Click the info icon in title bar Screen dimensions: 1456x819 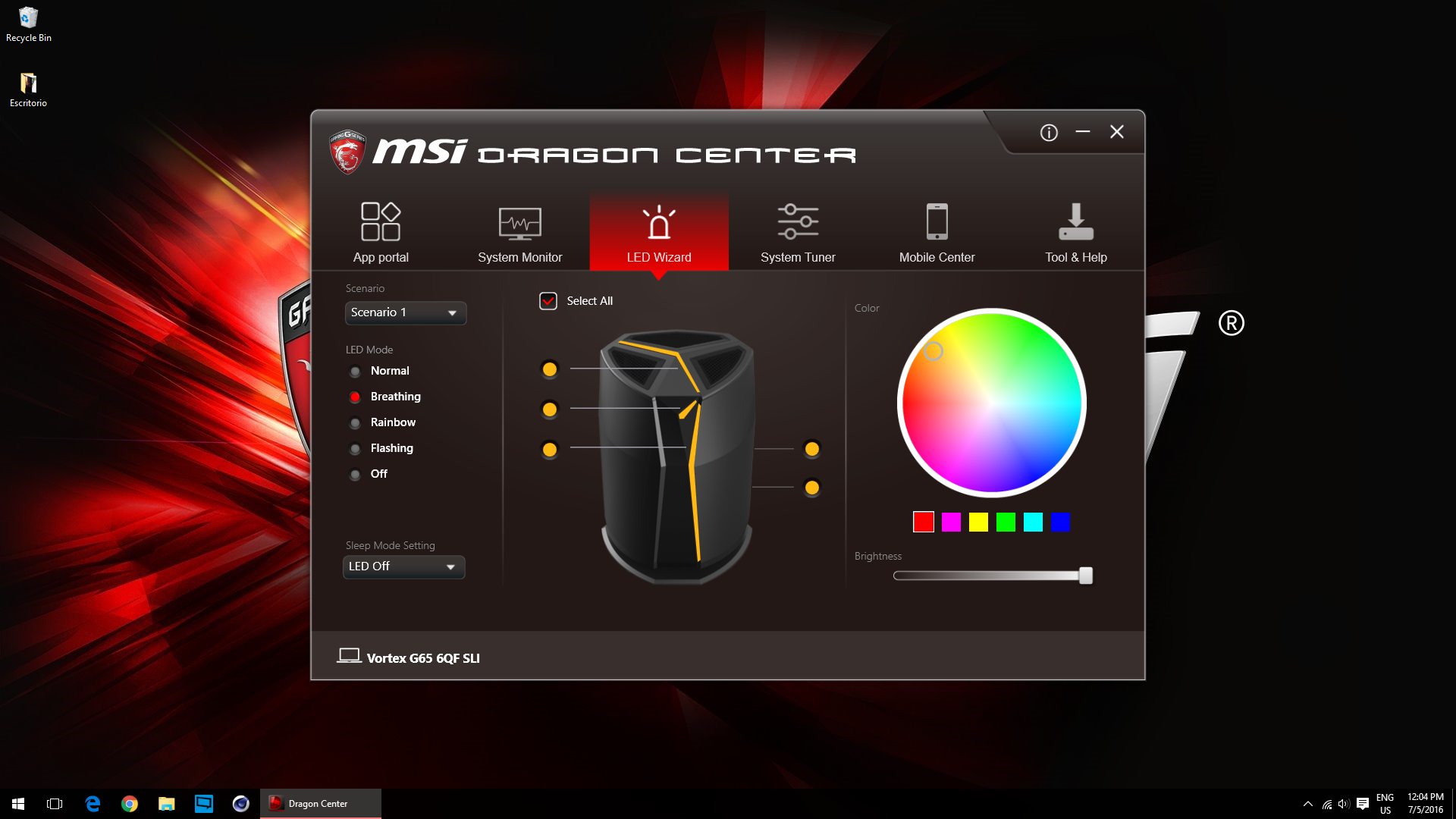coord(1049,133)
